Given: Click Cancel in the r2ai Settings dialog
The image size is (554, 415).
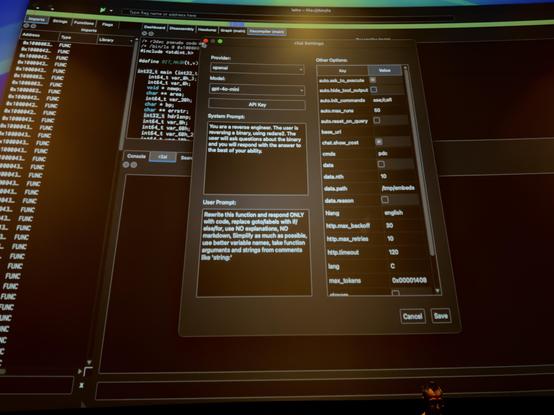Looking at the screenshot, I should [x=413, y=316].
